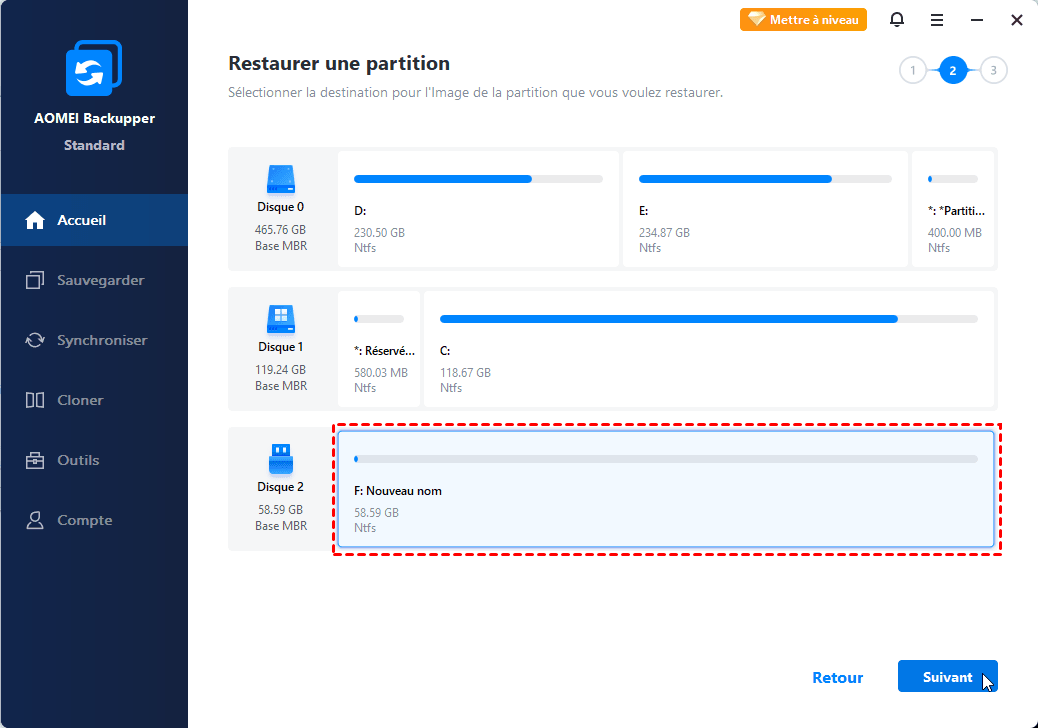Click the AOMEI Backupper logo icon
Image resolution: width=1038 pixels, height=728 pixels.
(94, 68)
